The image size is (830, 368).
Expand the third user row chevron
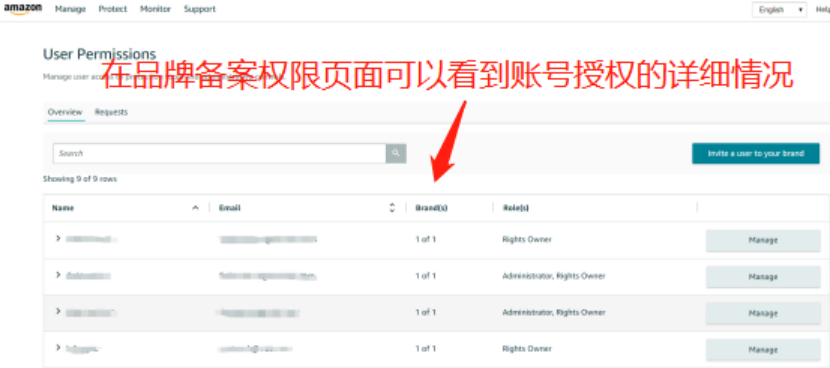point(58,311)
